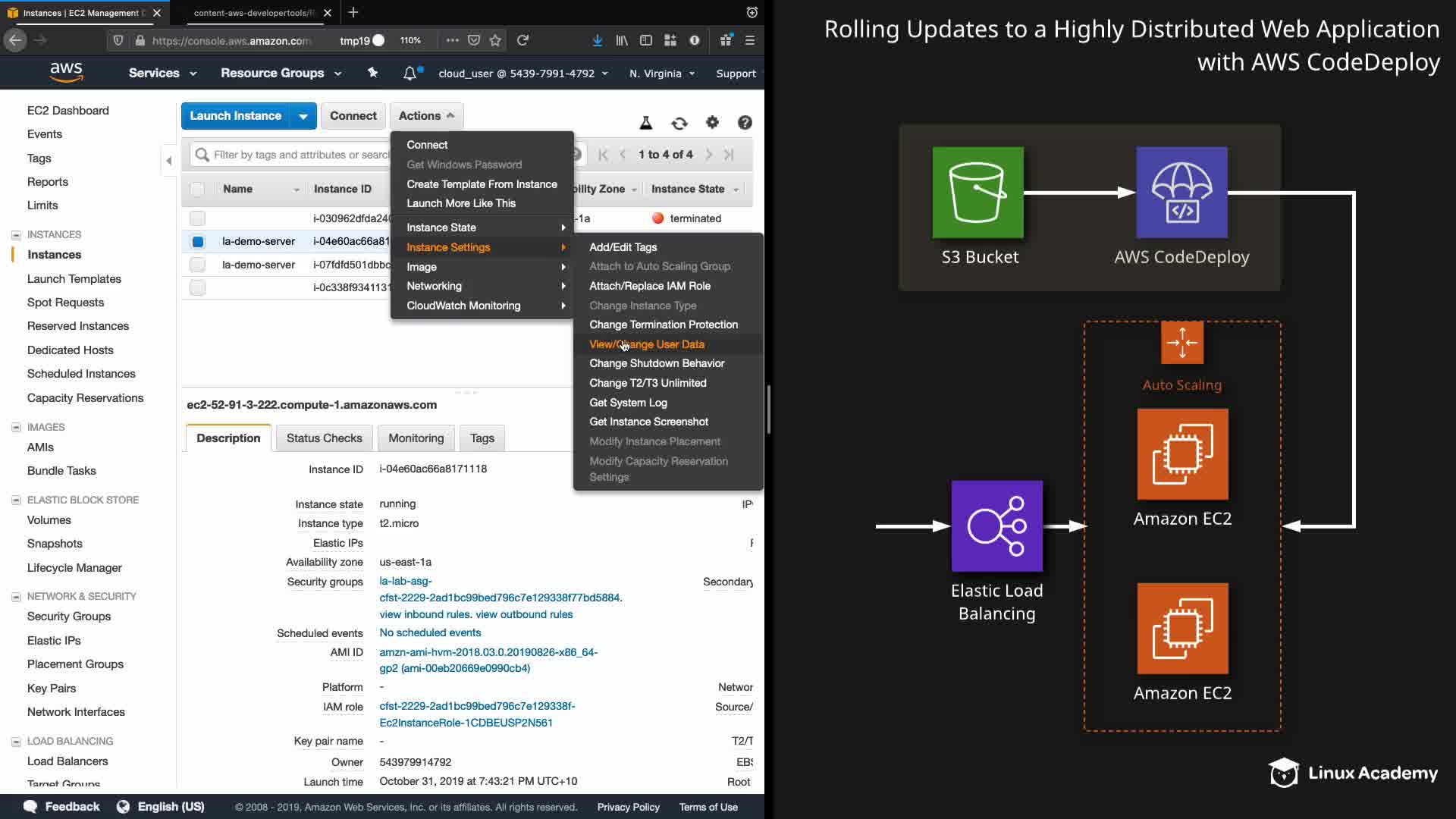The height and width of the screenshot is (819, 1456).
Task: Click the help question mark icon
Action: pyautogui.click(x=745, y=122)
